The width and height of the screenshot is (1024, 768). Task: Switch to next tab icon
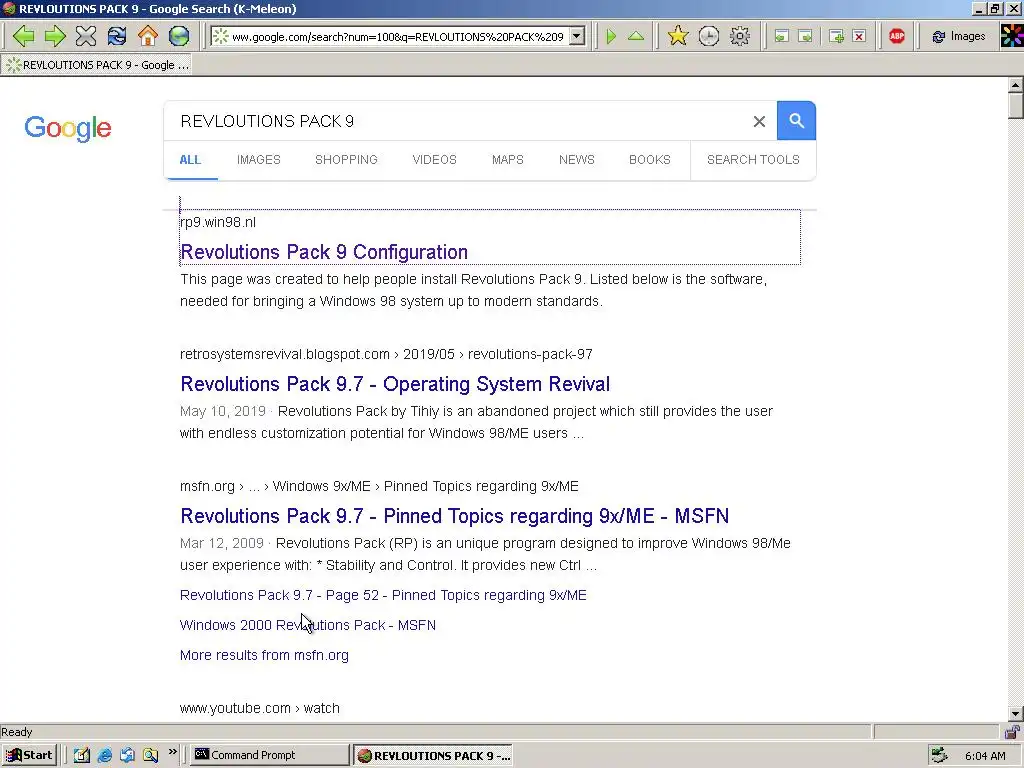(x=806, y=36)
